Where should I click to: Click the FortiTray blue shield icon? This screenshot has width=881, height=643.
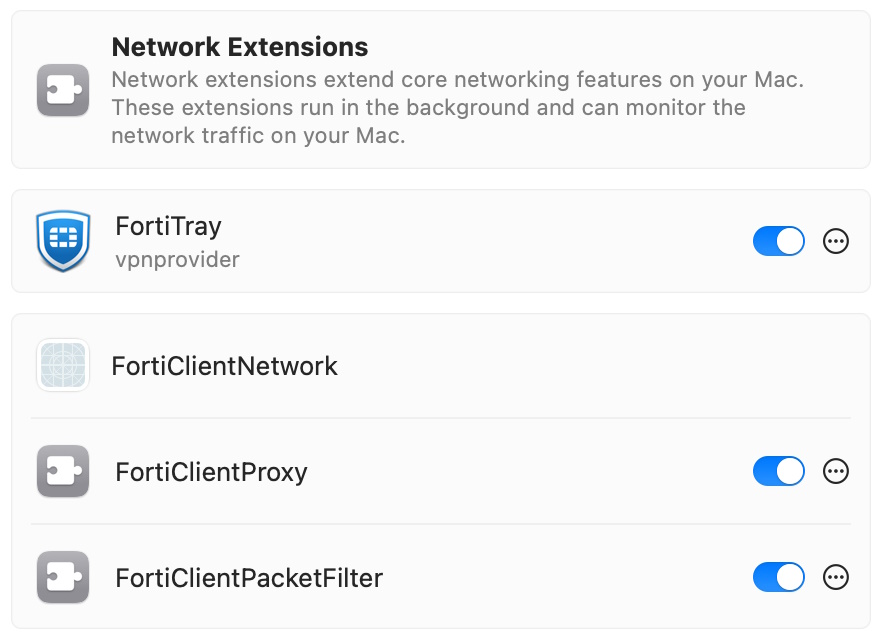(x=63, y=241)
